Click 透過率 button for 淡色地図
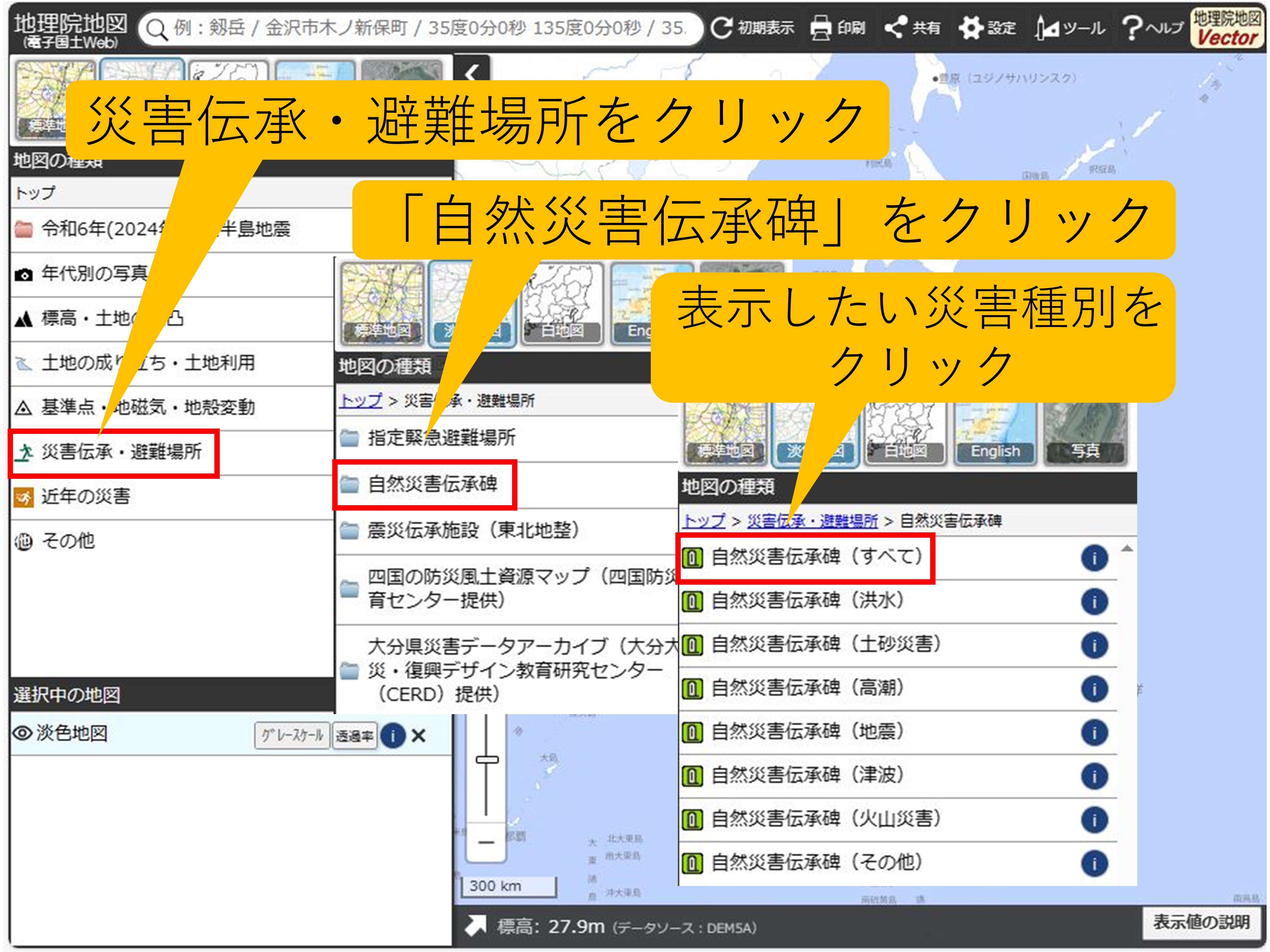This screenshot has width=1270, height=952. pos(355,736)
